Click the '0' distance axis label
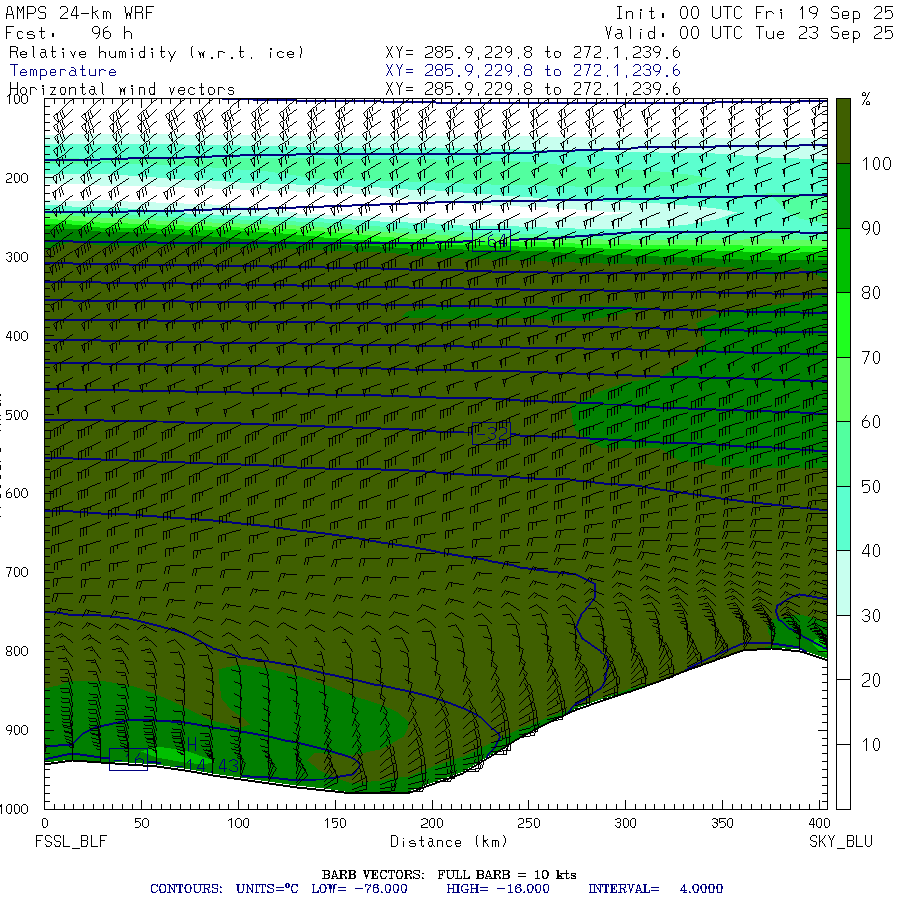The image size is (900, 900). point(45,823)
